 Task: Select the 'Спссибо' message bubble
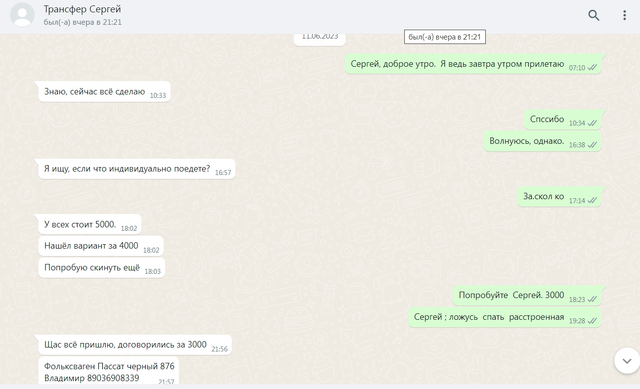pos(563,120)
